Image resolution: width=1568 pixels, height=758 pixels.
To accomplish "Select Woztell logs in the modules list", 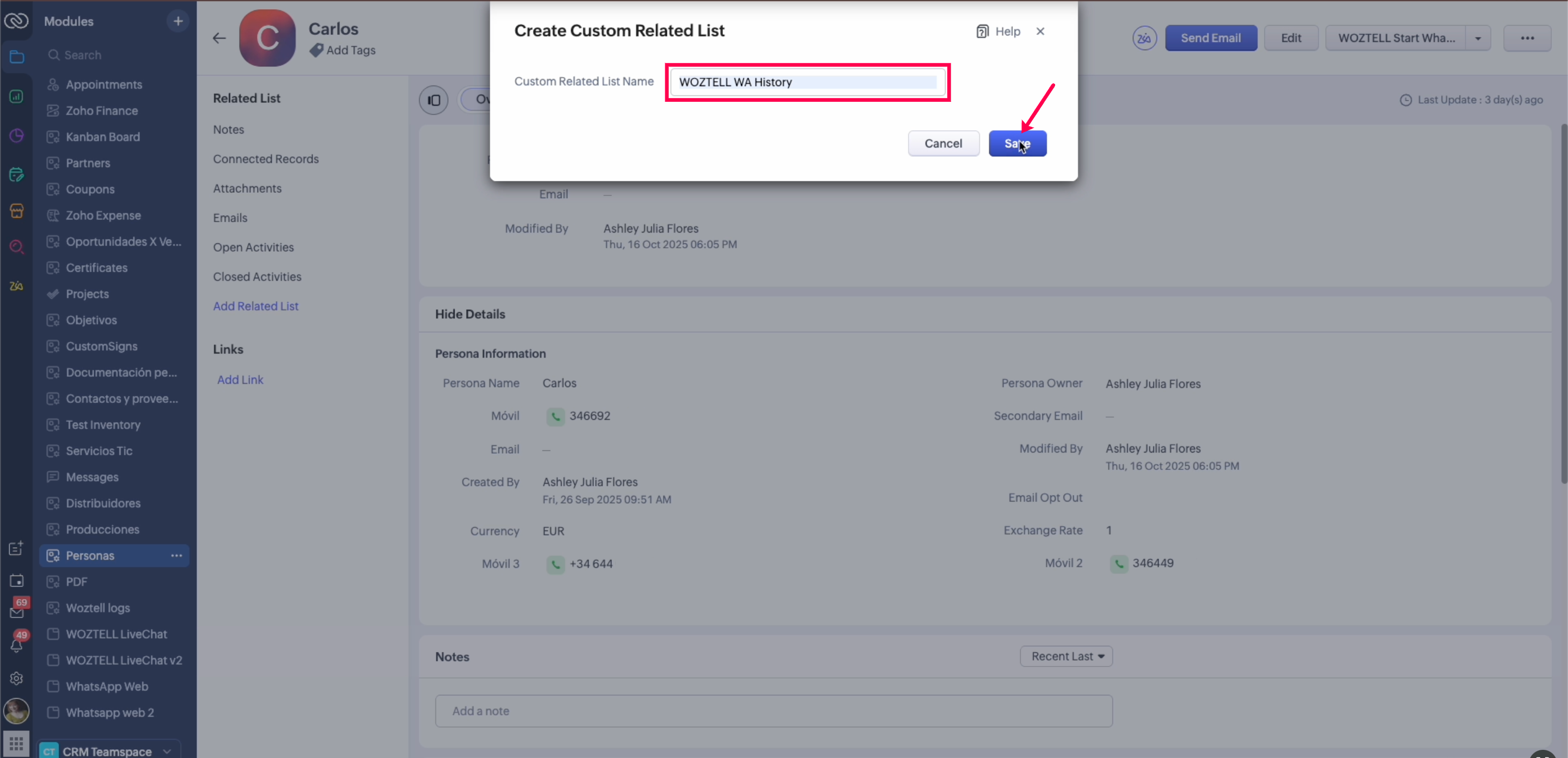I will [98, 608].
